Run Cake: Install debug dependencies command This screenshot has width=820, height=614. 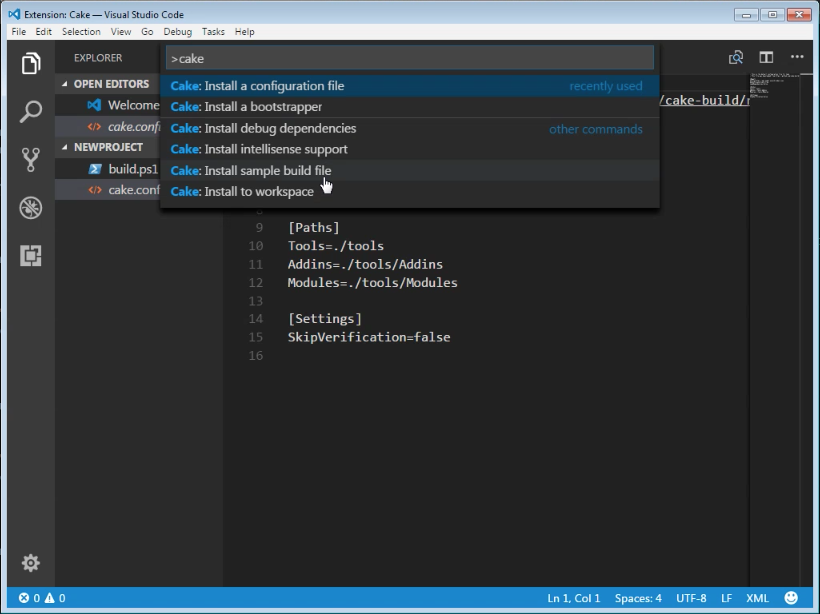tap(409, 128)
